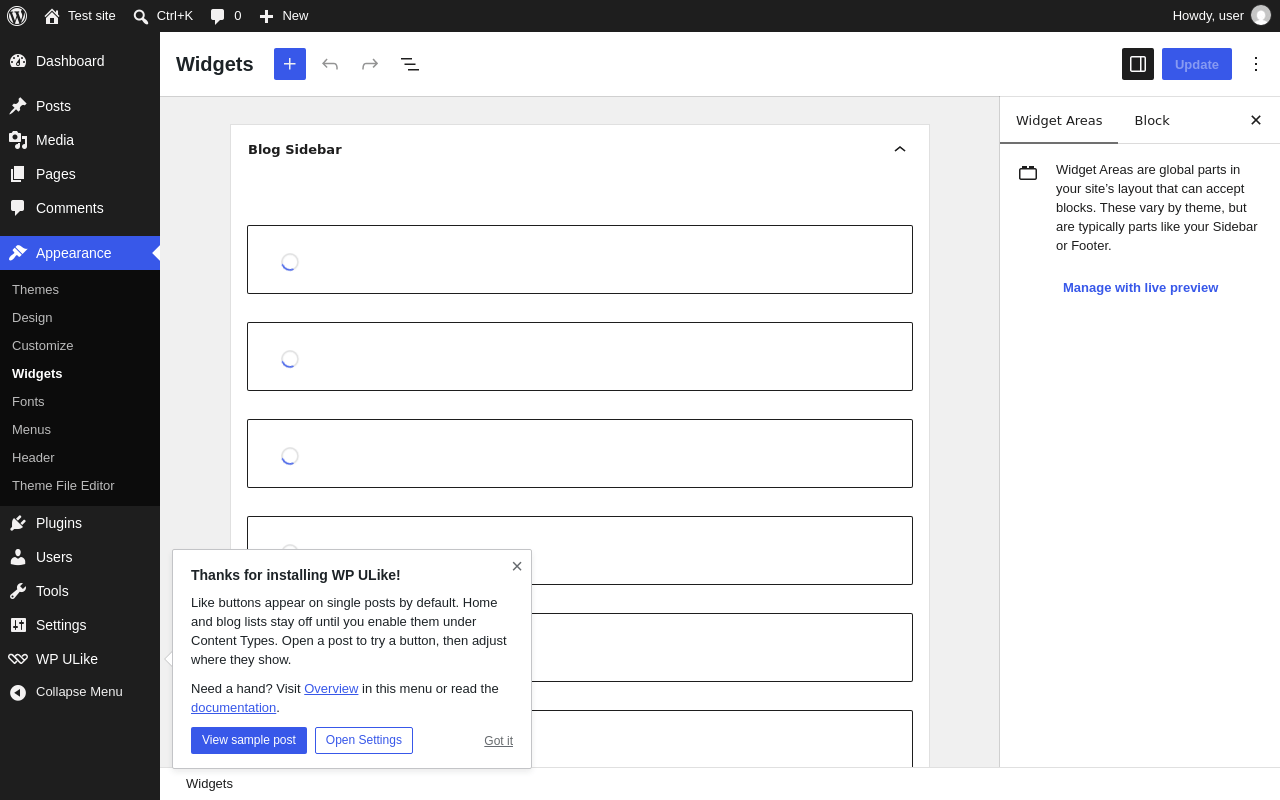Open Howdy, user account menu
Screen dimensions: 1280x800
[x=1221, y=16]
